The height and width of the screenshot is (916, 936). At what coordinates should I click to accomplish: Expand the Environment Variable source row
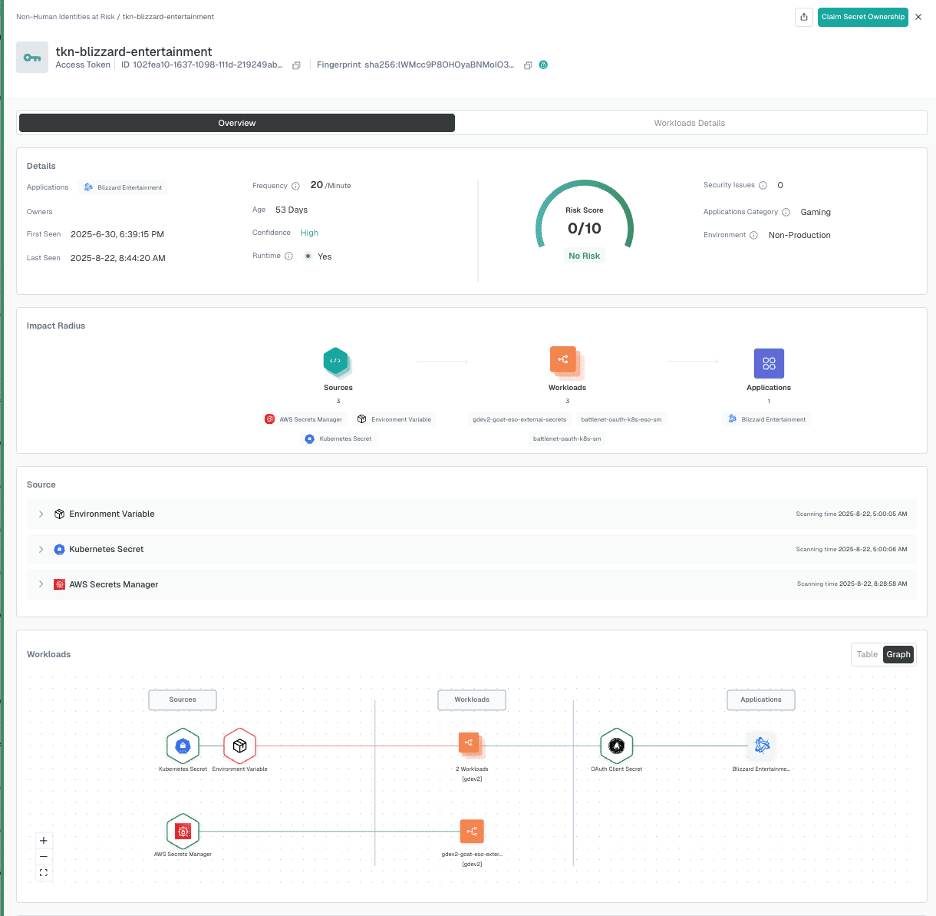point(40,514)
